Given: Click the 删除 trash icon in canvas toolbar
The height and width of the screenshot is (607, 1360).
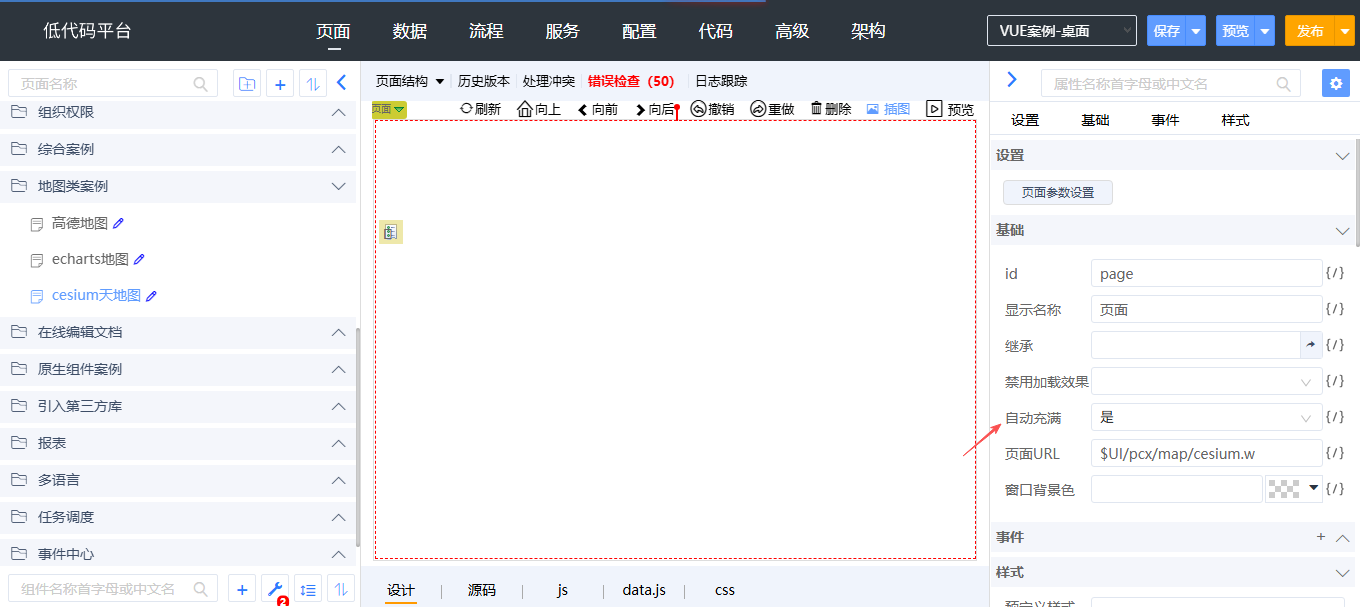Looking at the screenshot, I should tap(816, 108).
